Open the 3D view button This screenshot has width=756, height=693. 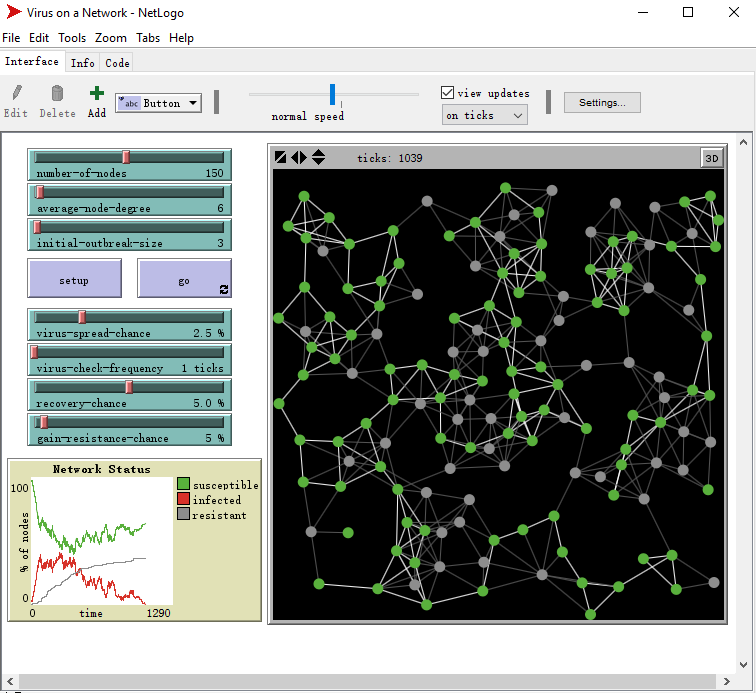[x=712, y=158]
